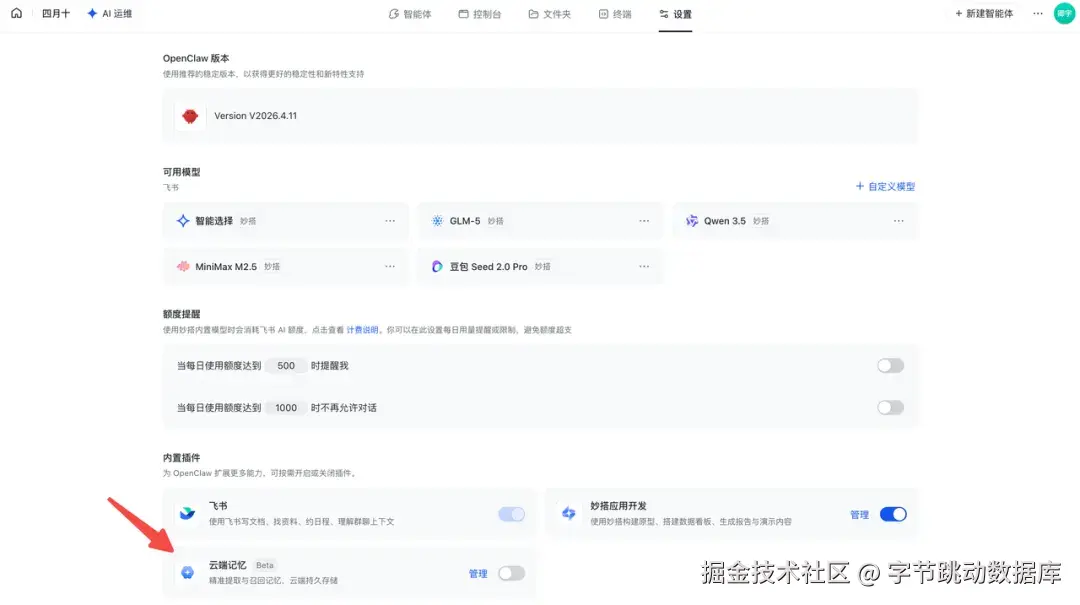Open the Qwen 3.5 model options menu
Viewport: 1080px width, 605px height.
click(898, 221)
